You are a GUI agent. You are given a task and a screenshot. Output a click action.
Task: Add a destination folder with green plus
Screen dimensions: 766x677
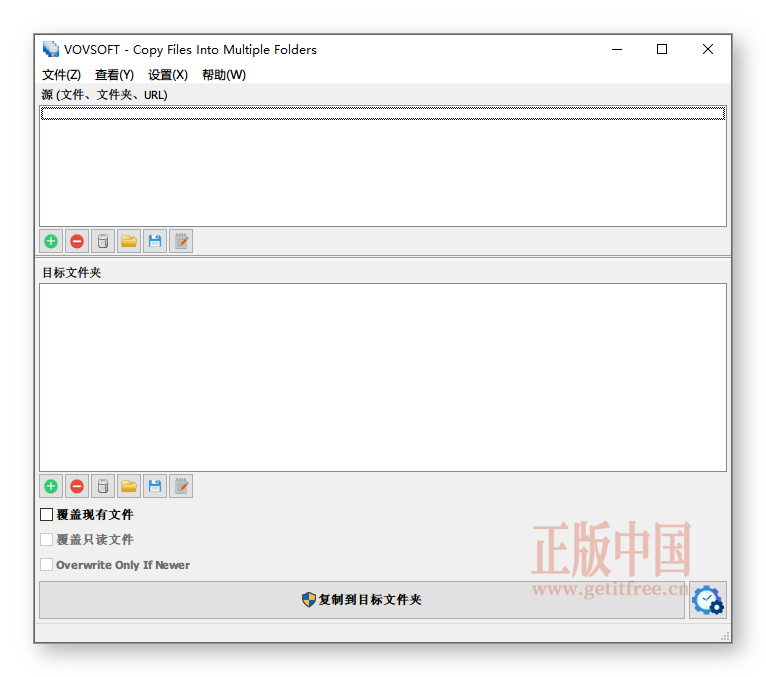pyautogui.click(x=51, y=487)
